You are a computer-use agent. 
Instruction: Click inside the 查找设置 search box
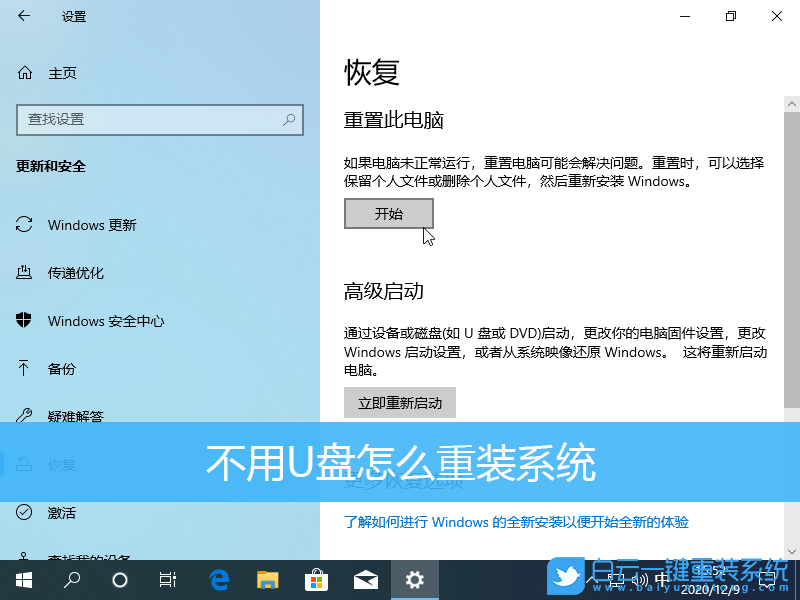tap(160, 120)
